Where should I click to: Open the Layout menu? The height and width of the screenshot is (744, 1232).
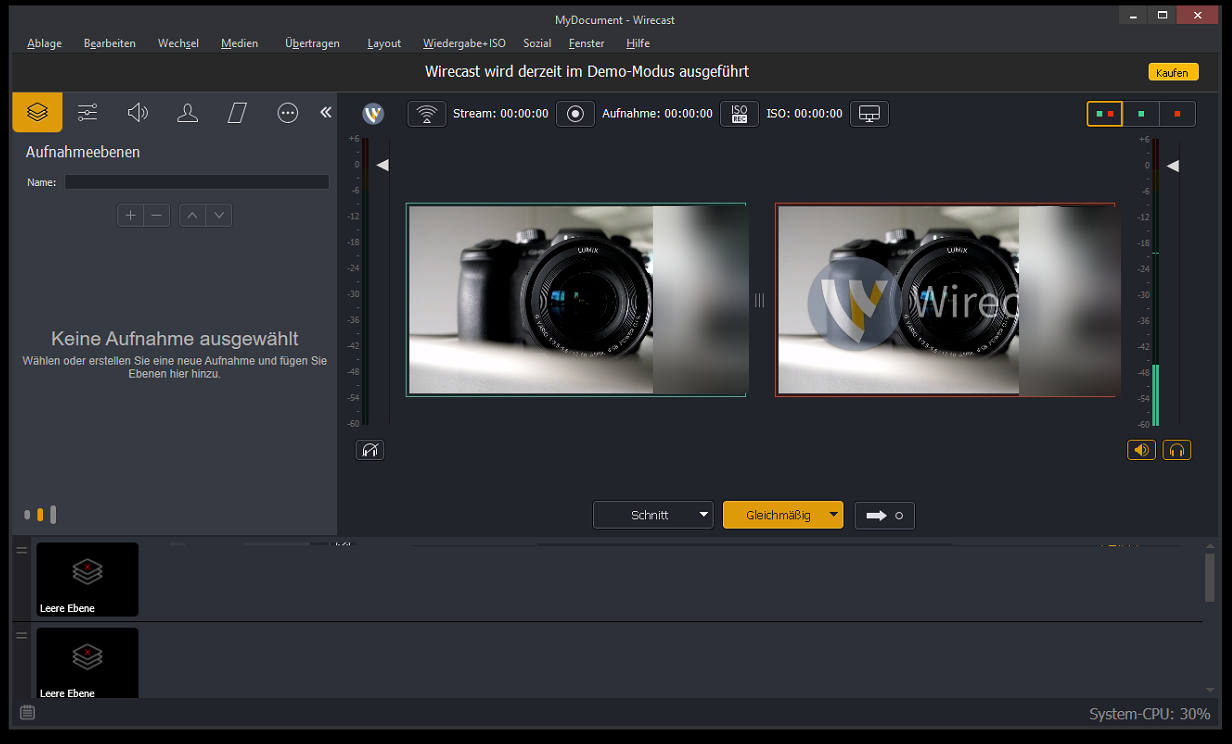384,43
